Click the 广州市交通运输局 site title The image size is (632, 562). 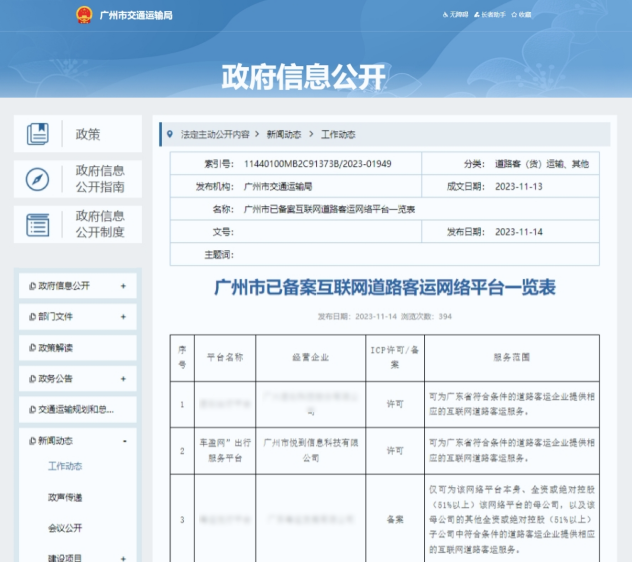coord(136,16)
